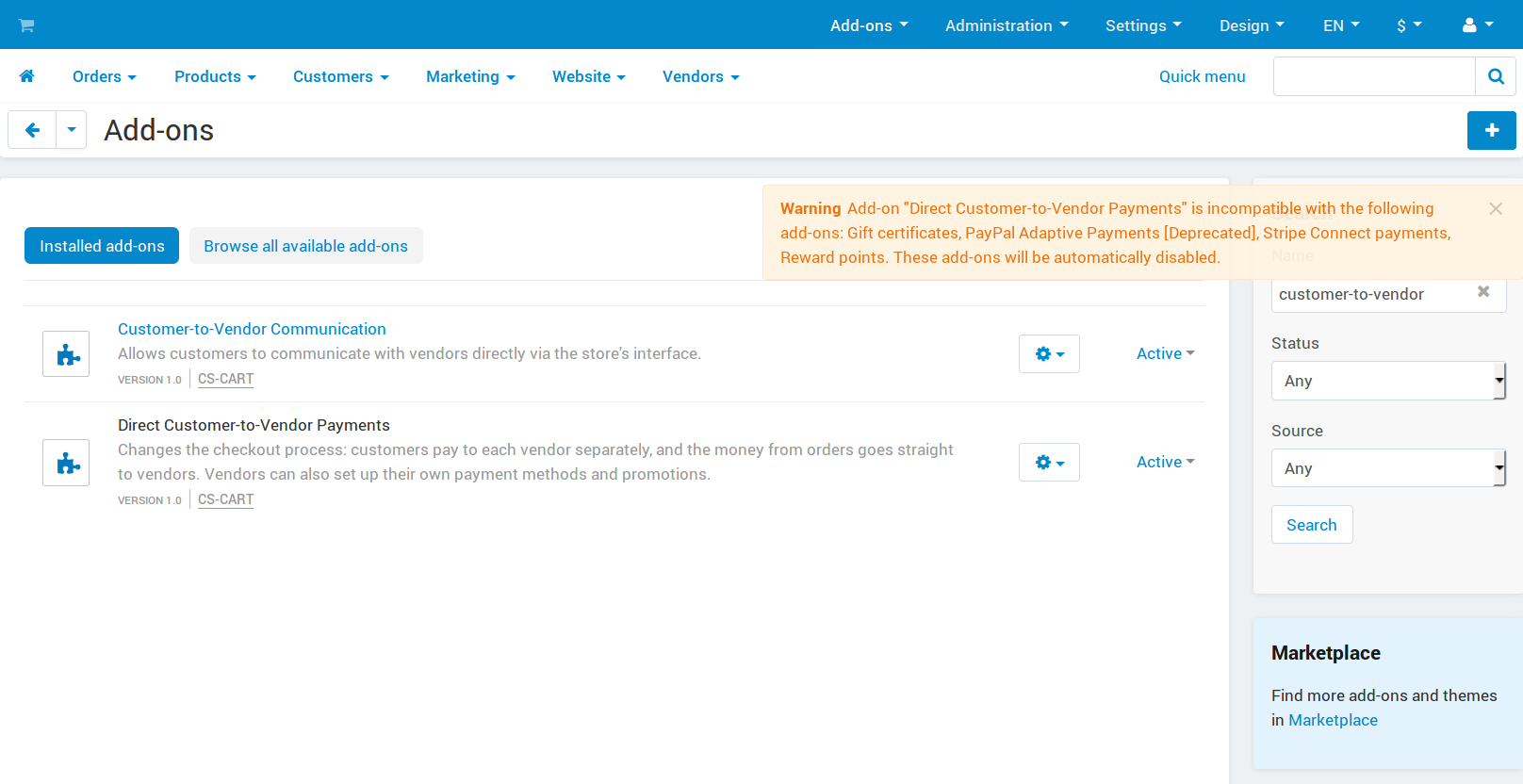Open the Marketing menu

coord(470,76)
